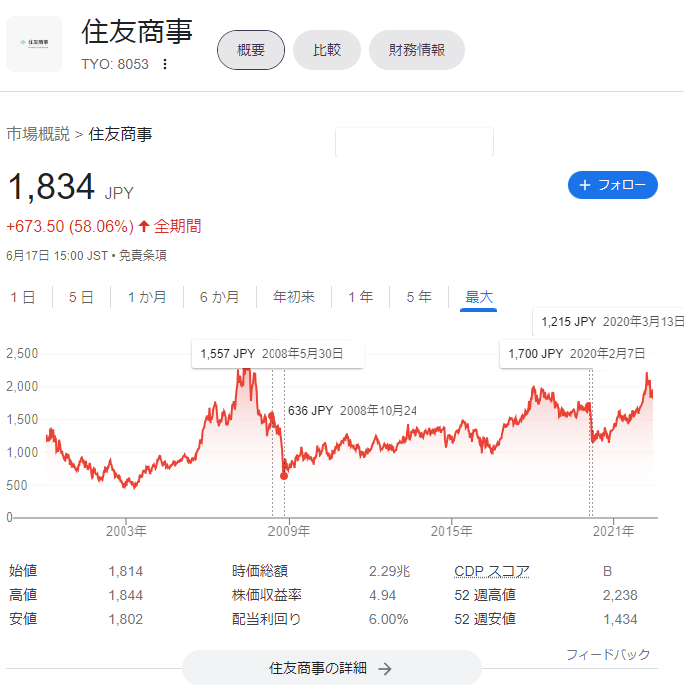688x685 pixels.
Task: Click the 52 週安値 value 1,434
Action: [x=620, y=619]
